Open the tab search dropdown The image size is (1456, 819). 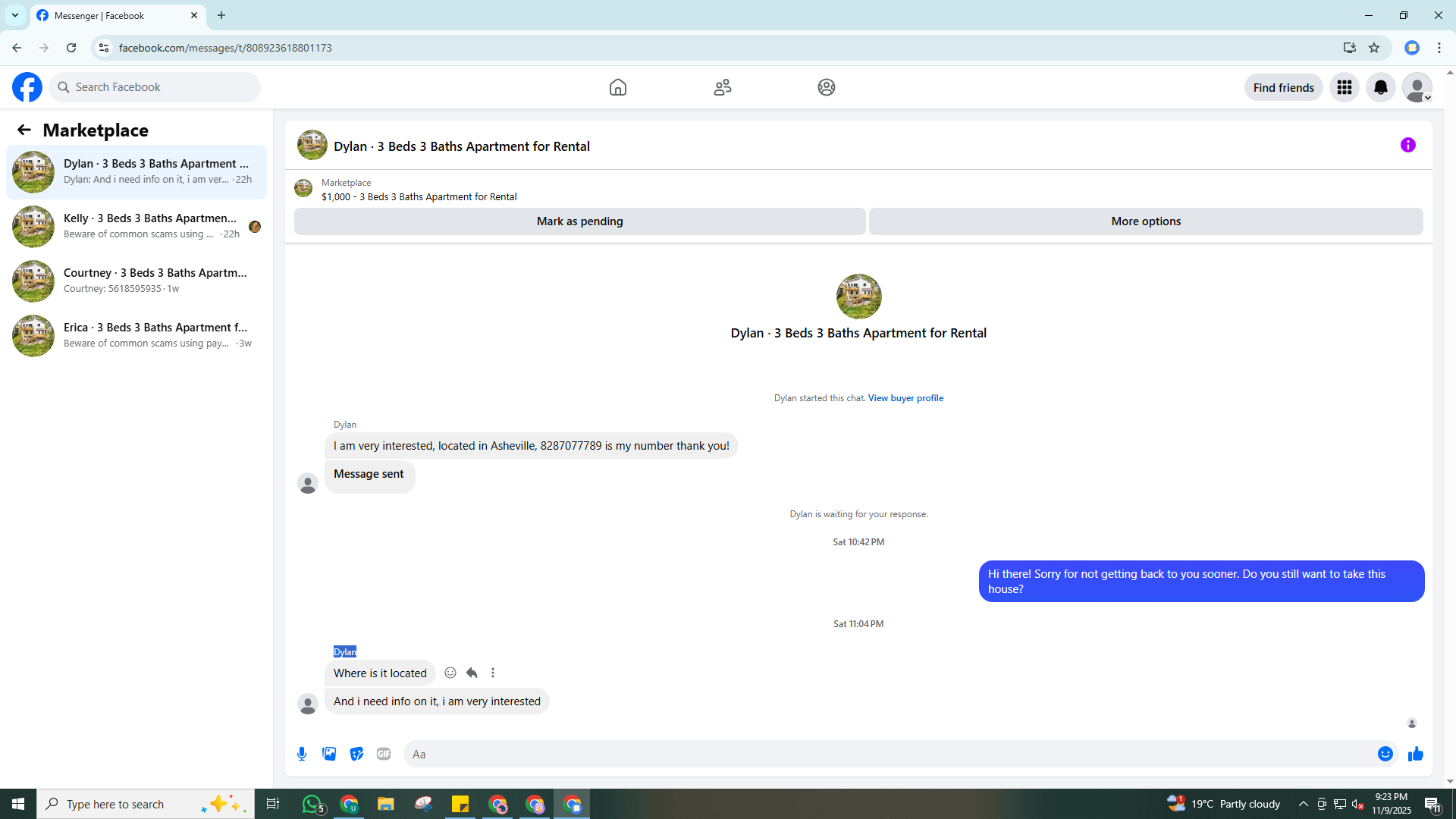[x=15, y=15]
